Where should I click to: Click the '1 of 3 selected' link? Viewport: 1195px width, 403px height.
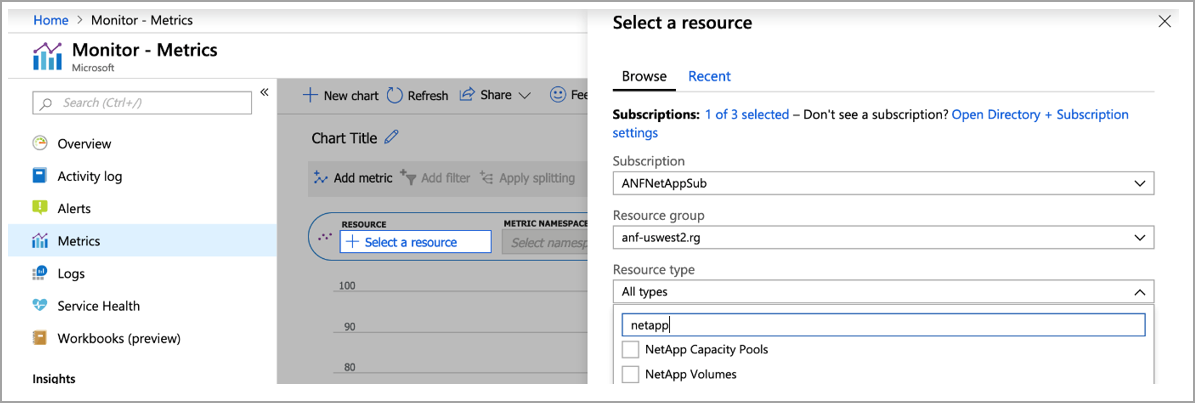(x=746, y=115)
